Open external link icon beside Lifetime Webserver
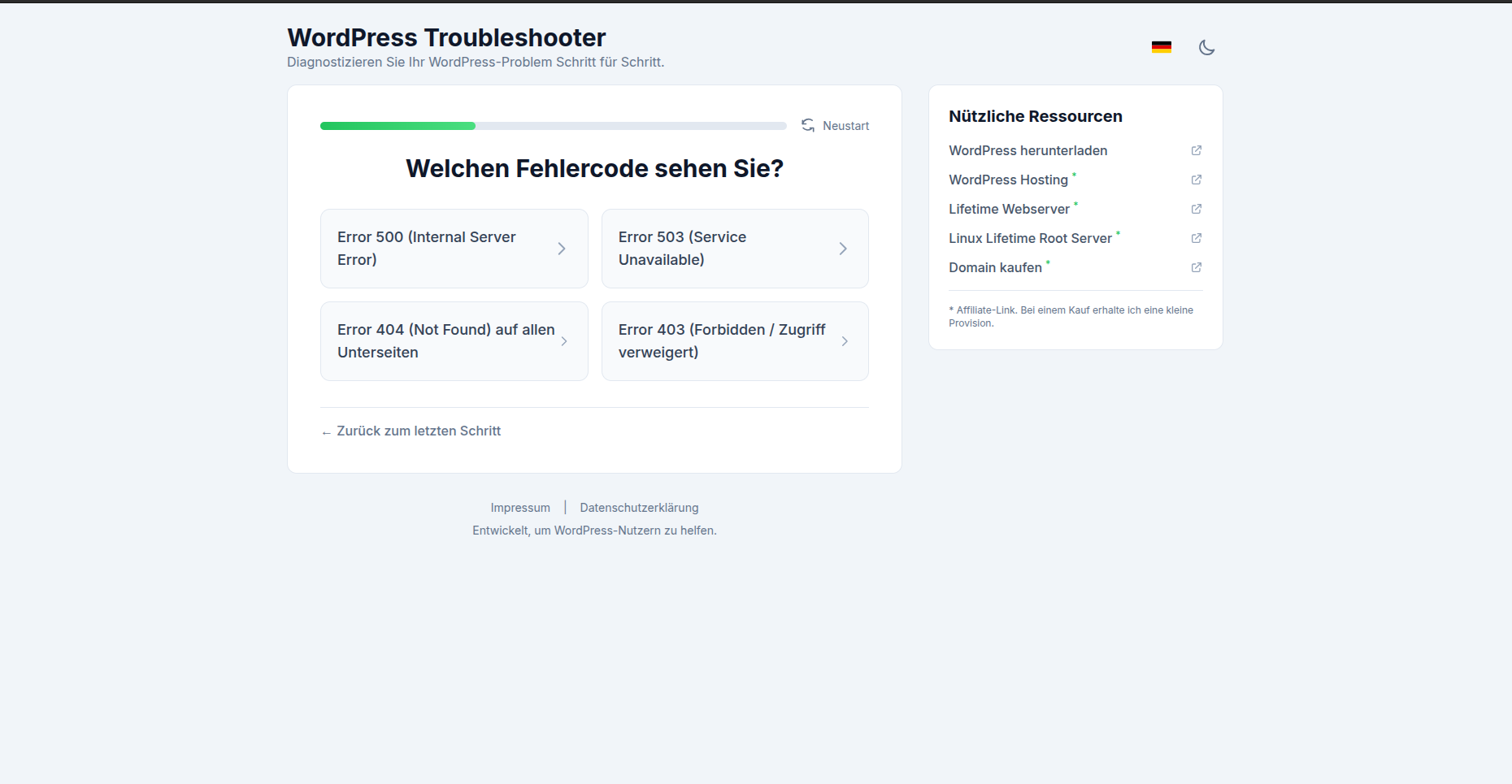This screenshot has width=1512, height=784. 1197,209
